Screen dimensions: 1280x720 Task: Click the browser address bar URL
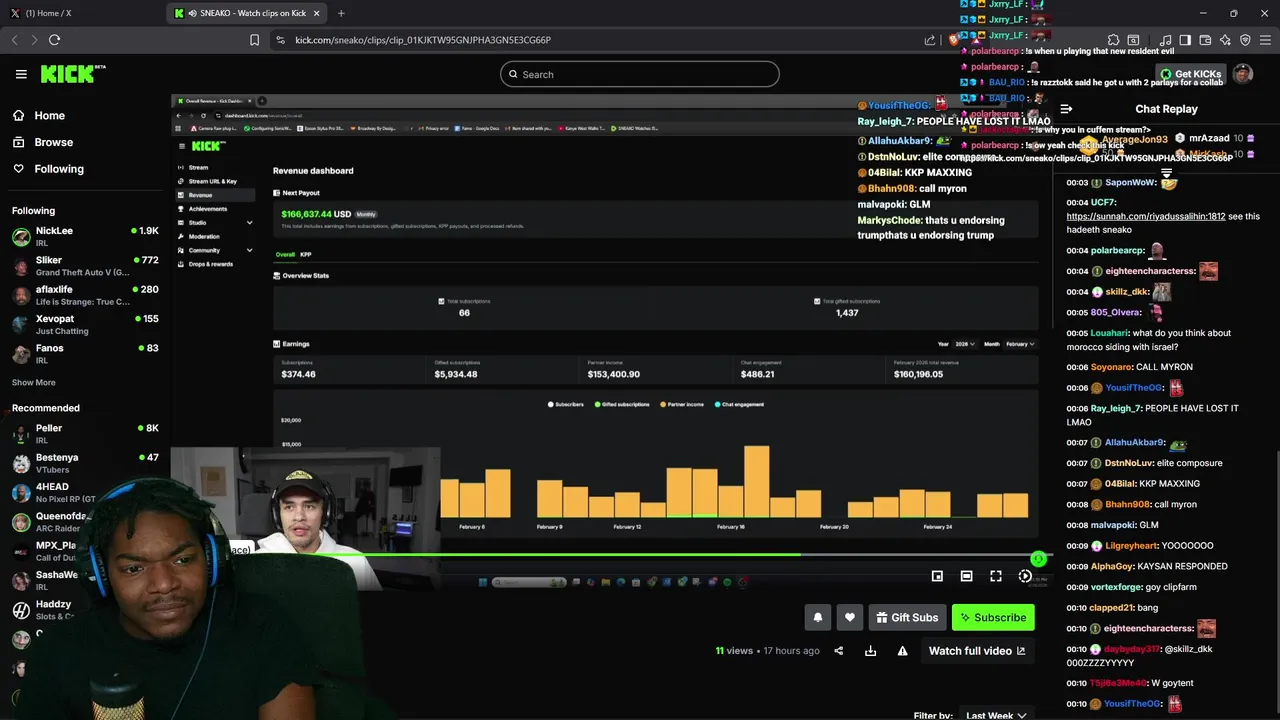[423, 40]
